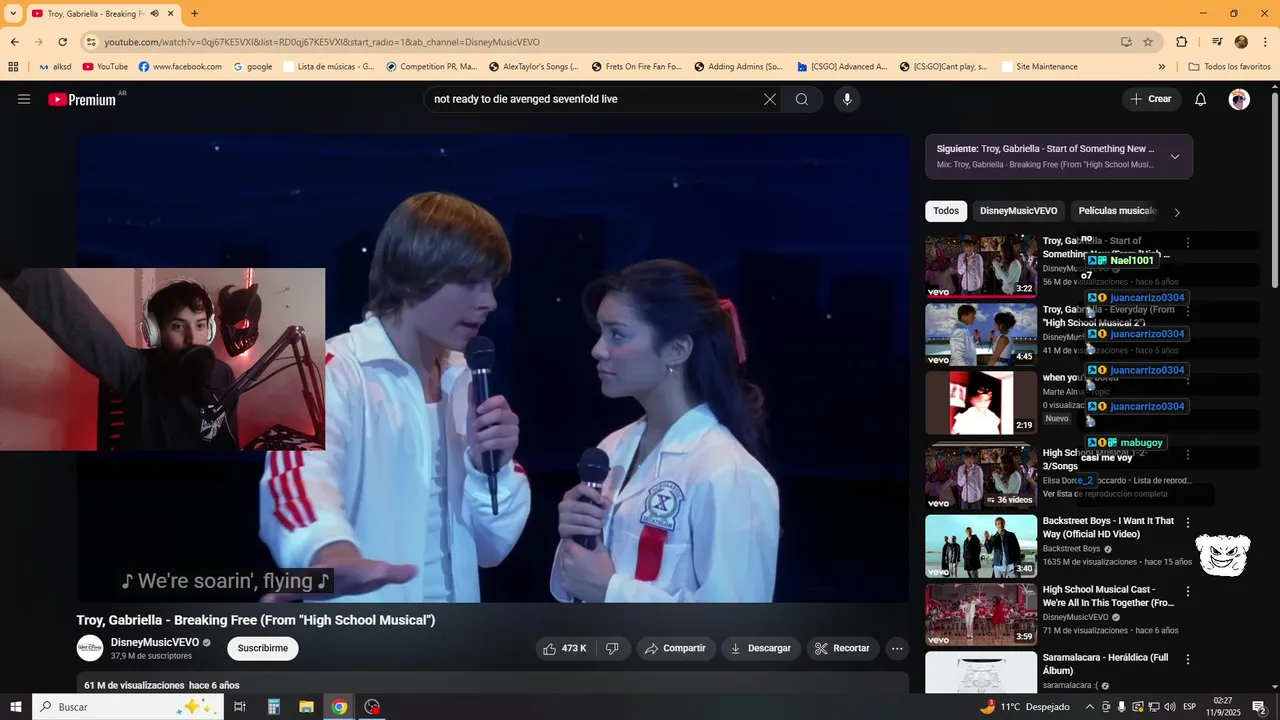Open Chrome tab search dropdown
Viewport: 1280px width, 720px height.
13,14
